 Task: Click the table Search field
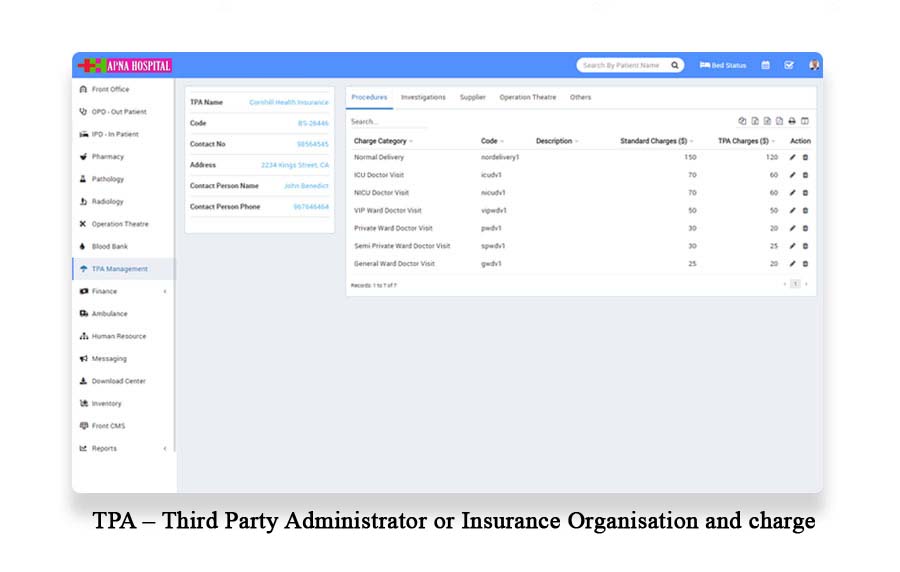pos(388,122)
